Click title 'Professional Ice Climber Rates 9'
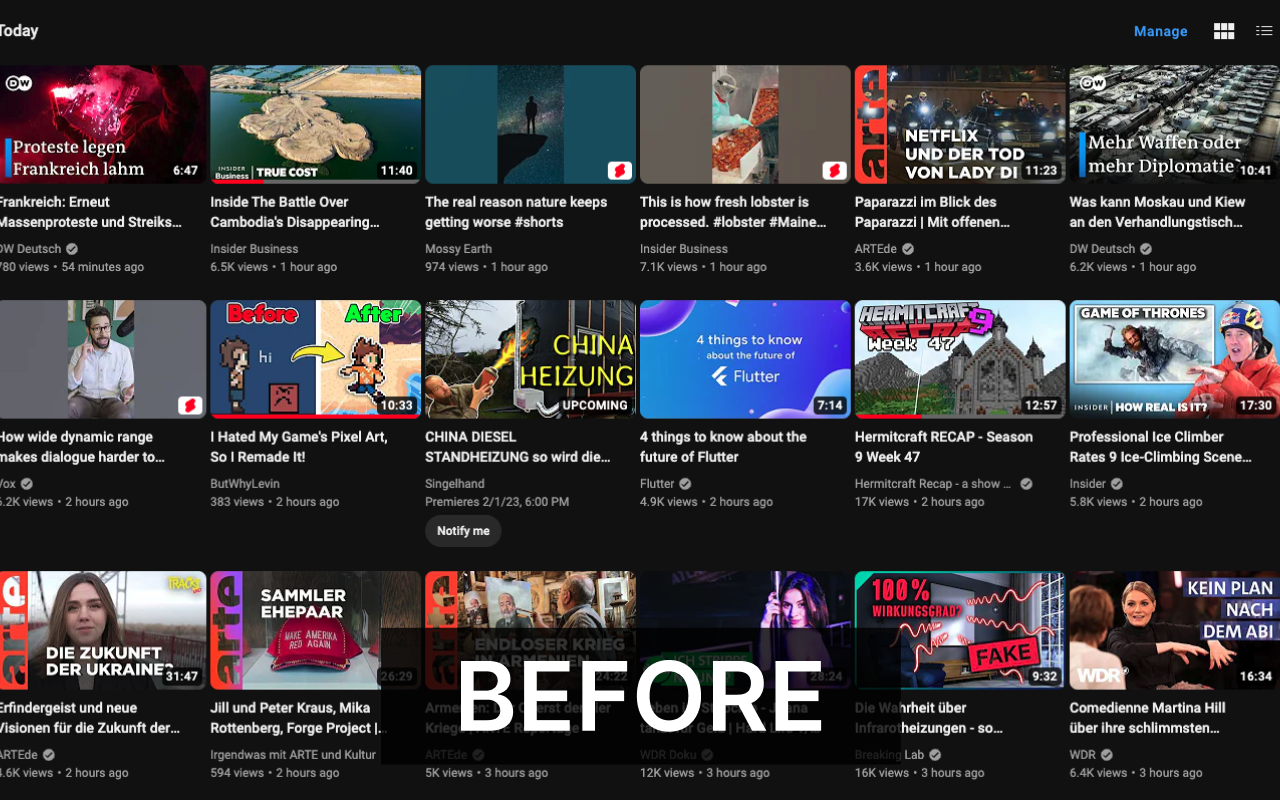Viewport: 1280px width, 800px height. click(x=1161, y=447)
